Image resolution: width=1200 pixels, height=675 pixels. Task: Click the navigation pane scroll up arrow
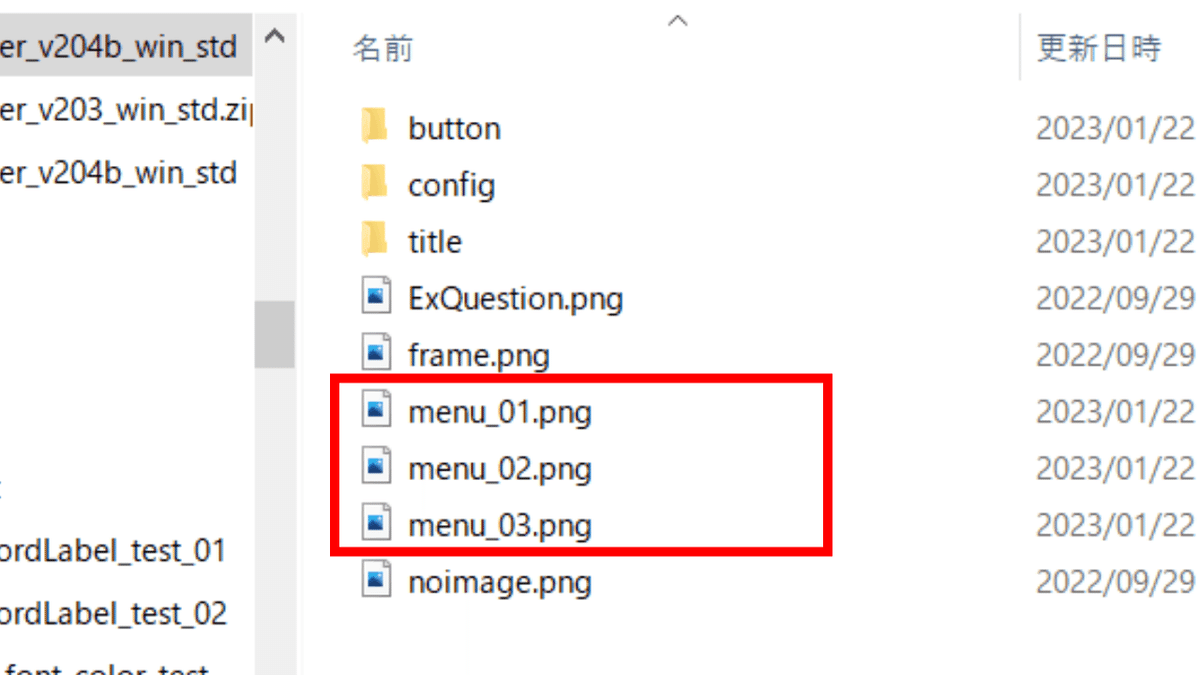(x=274, y=37)
